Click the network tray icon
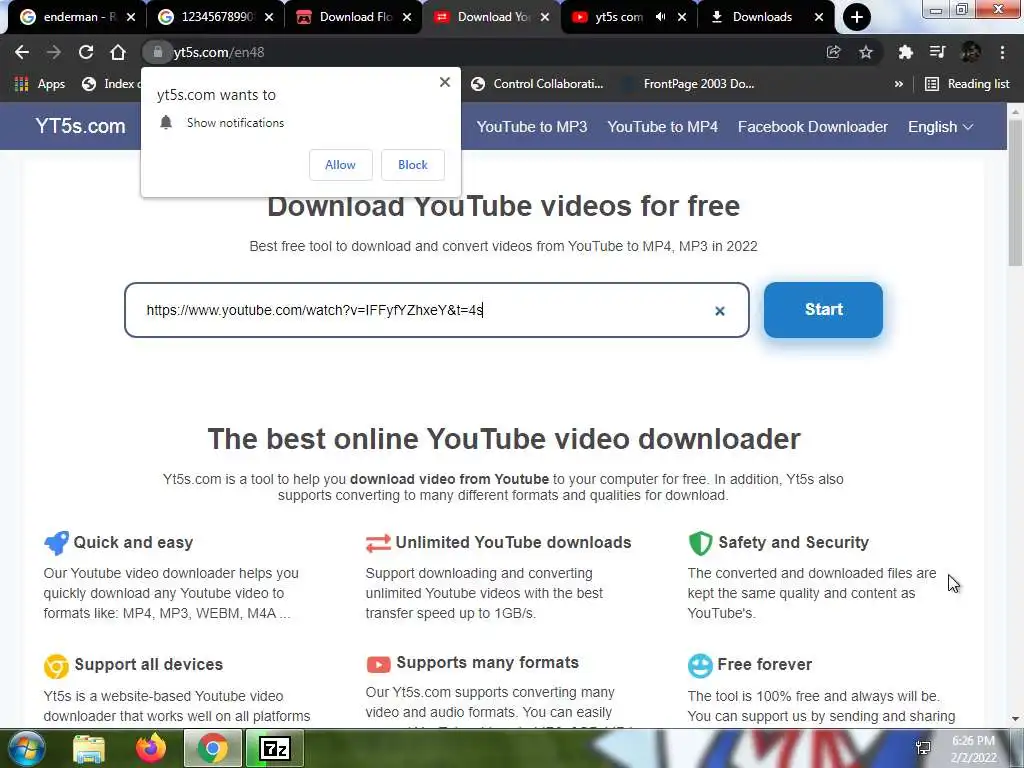The image size is (1024, 768). click(x=923, y=748)
